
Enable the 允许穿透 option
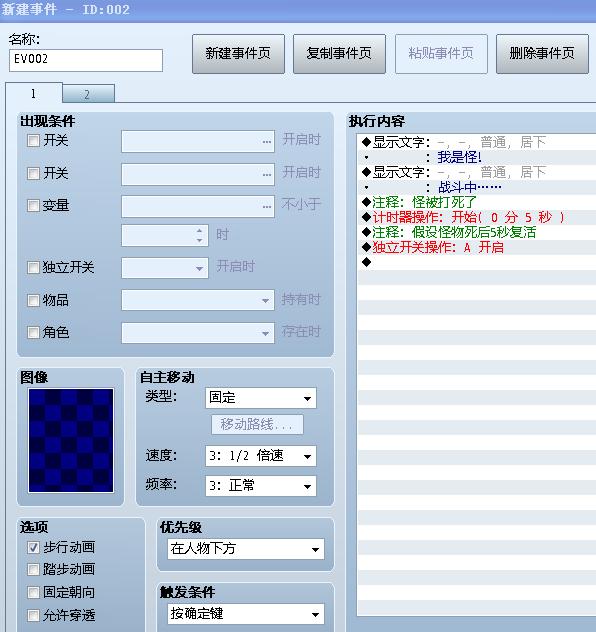[33, 615]
